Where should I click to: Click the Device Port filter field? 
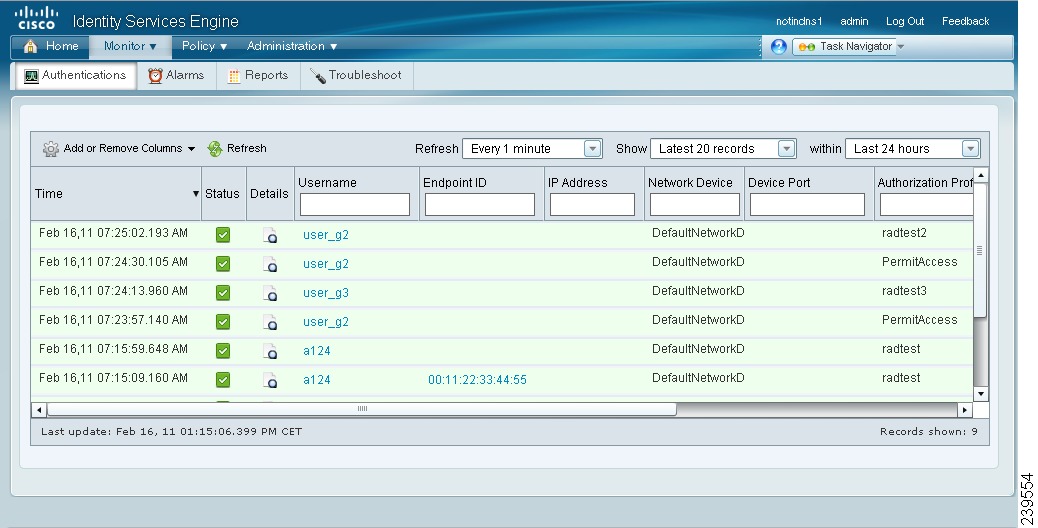click(x=808, y=204)
